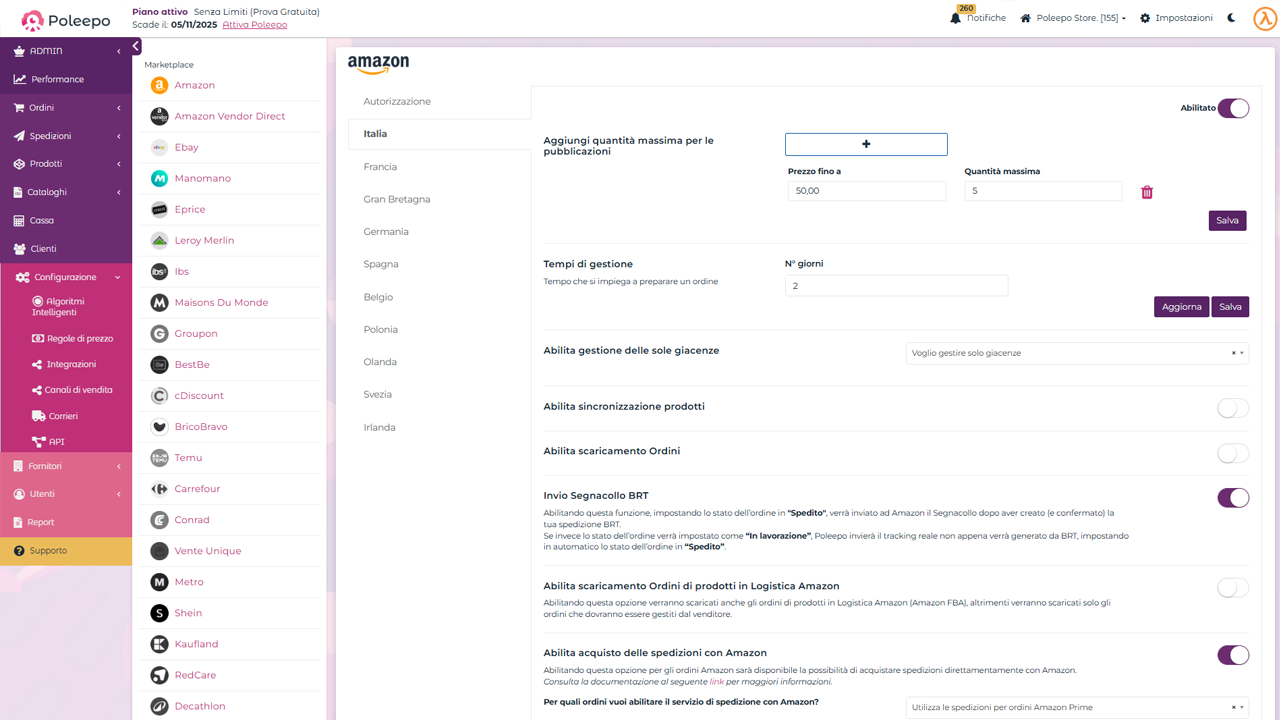Enable Ordini Logistica Amazon switch
Viewport: 1280px width, 720px height.
click(1233, 588)
